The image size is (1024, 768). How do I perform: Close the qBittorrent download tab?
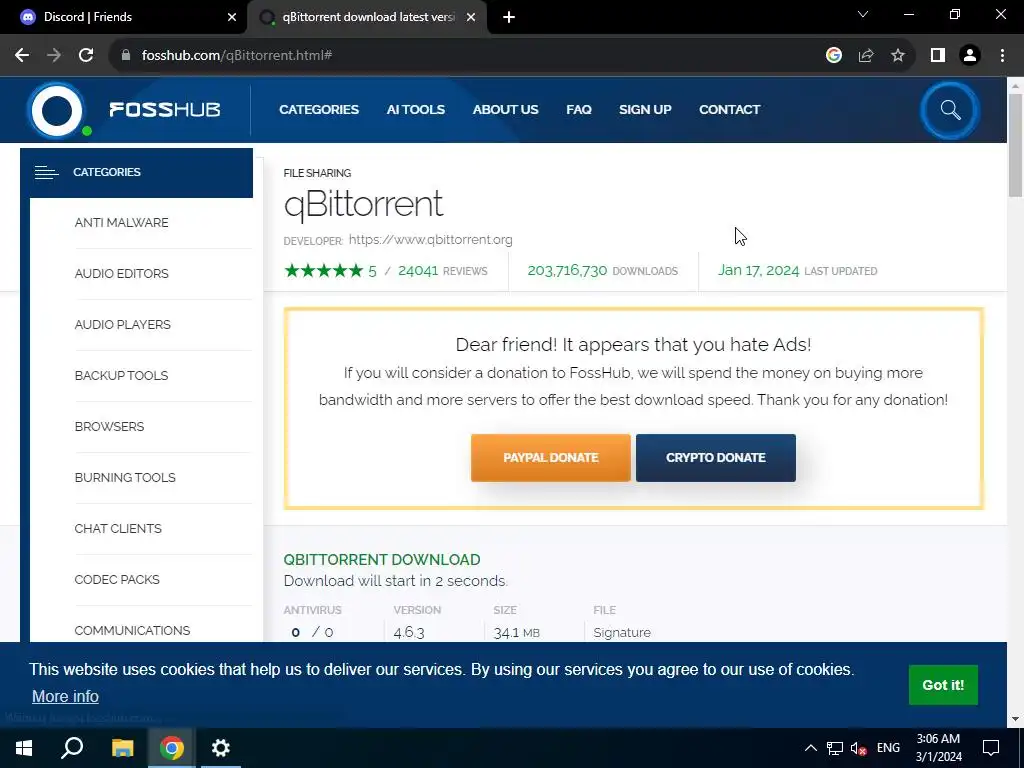point(471,18)
